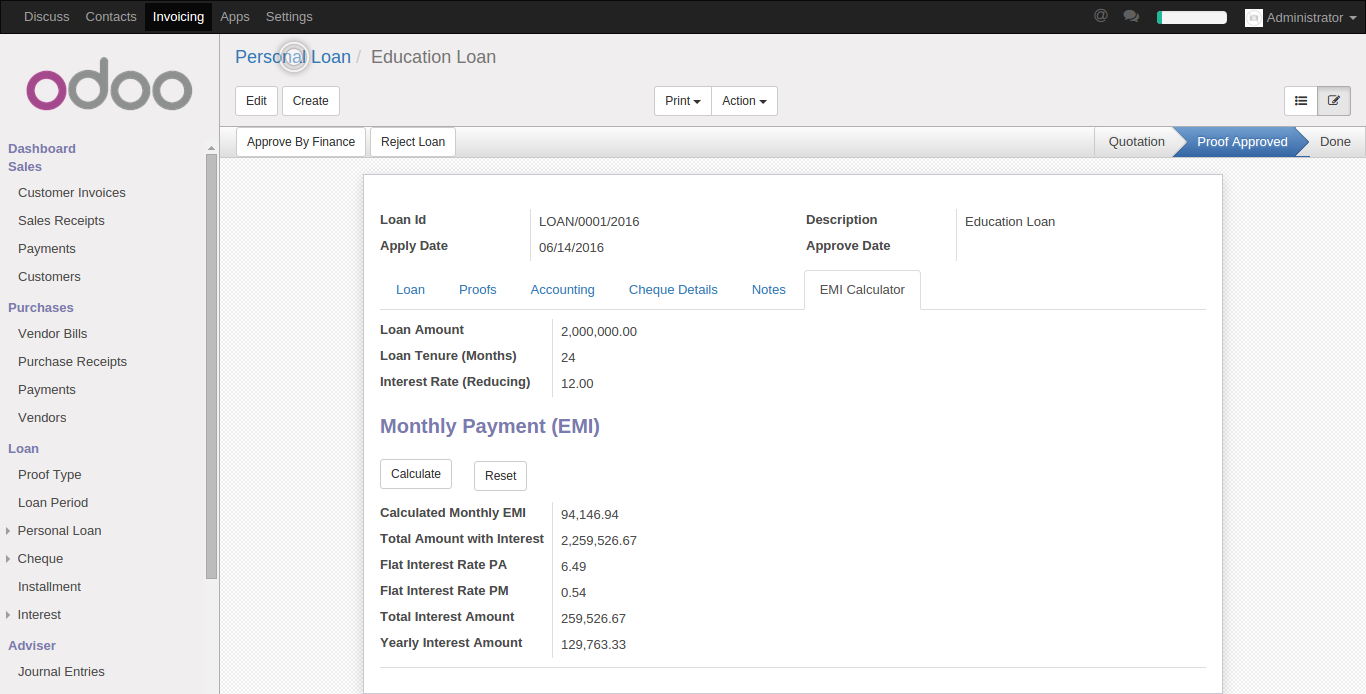This screenshot has height=694, width=1366.
Task: Open the Contacts menu
Action: tap(111, 17)
